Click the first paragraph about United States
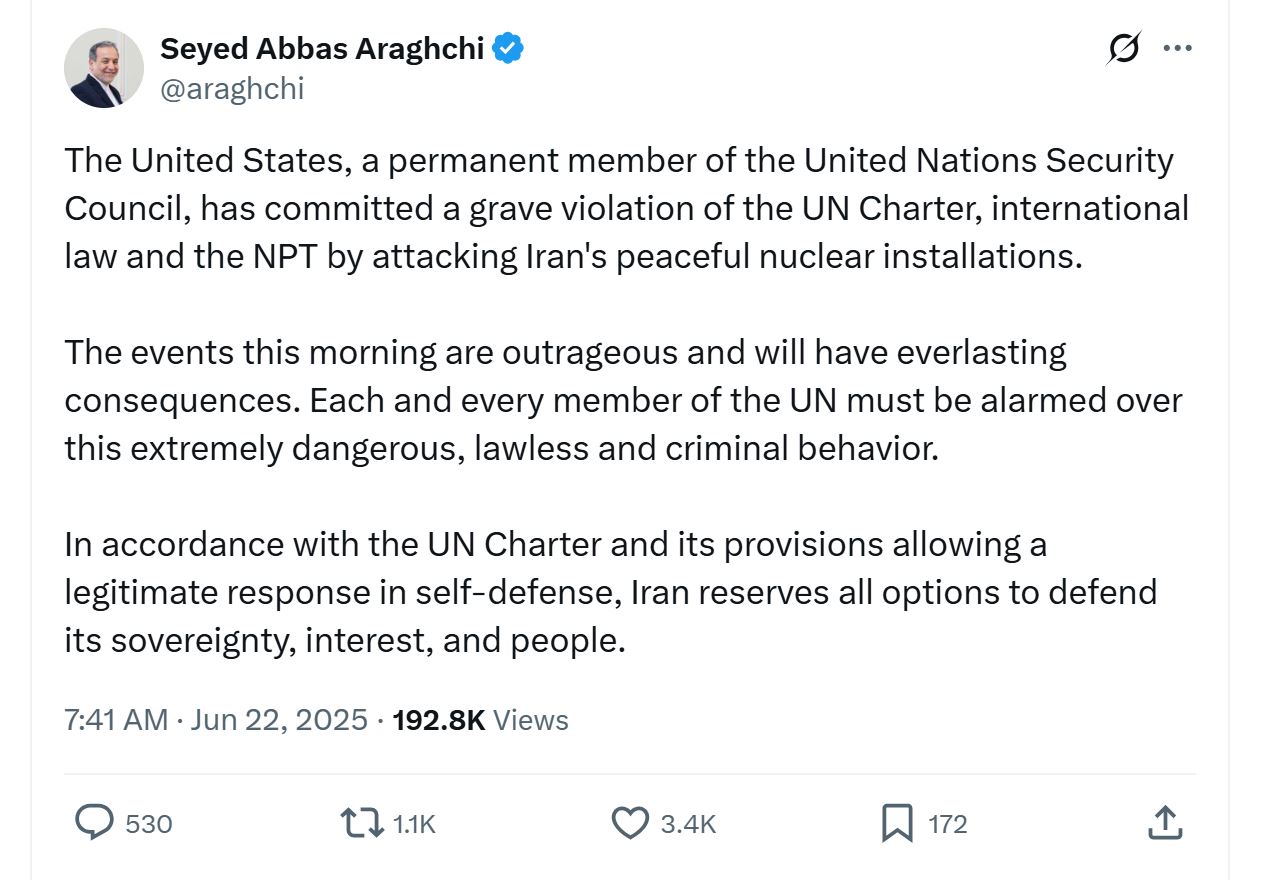Viewport: 1274px width, 880px height. 627,208
